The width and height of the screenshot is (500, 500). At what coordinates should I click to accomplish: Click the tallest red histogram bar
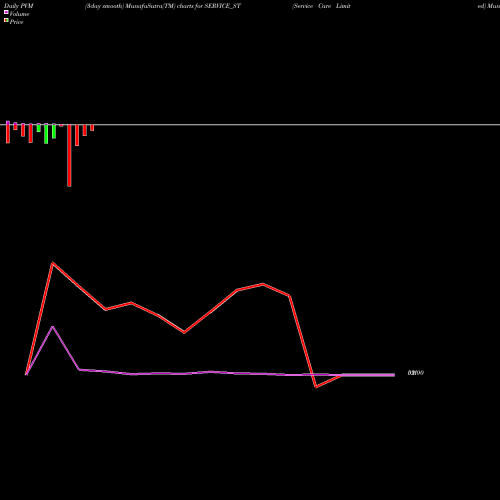[69, 155]
